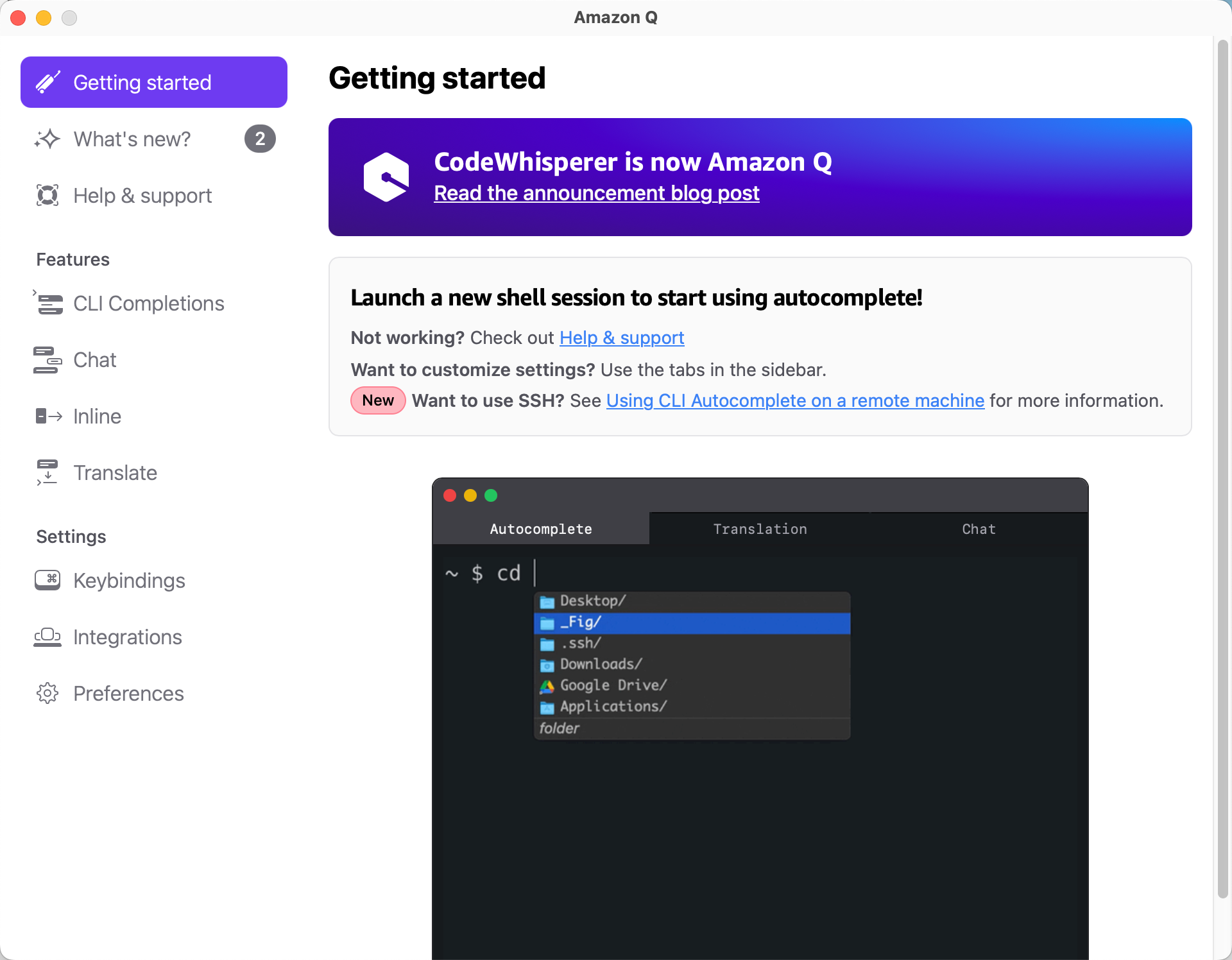Open Using CLI Autocomplete on a remote machine link
Image resolution: width=1232 pixels, height=960 pixels.
click(795, 400)
